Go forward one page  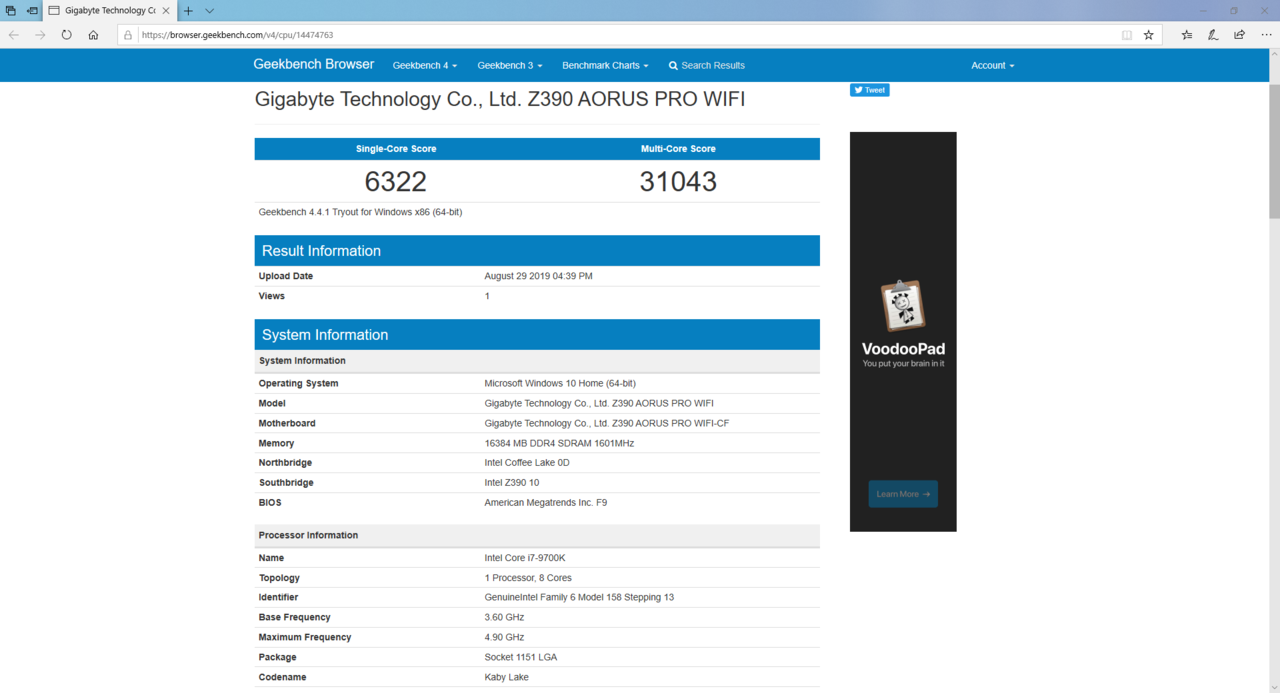(40, 34)
